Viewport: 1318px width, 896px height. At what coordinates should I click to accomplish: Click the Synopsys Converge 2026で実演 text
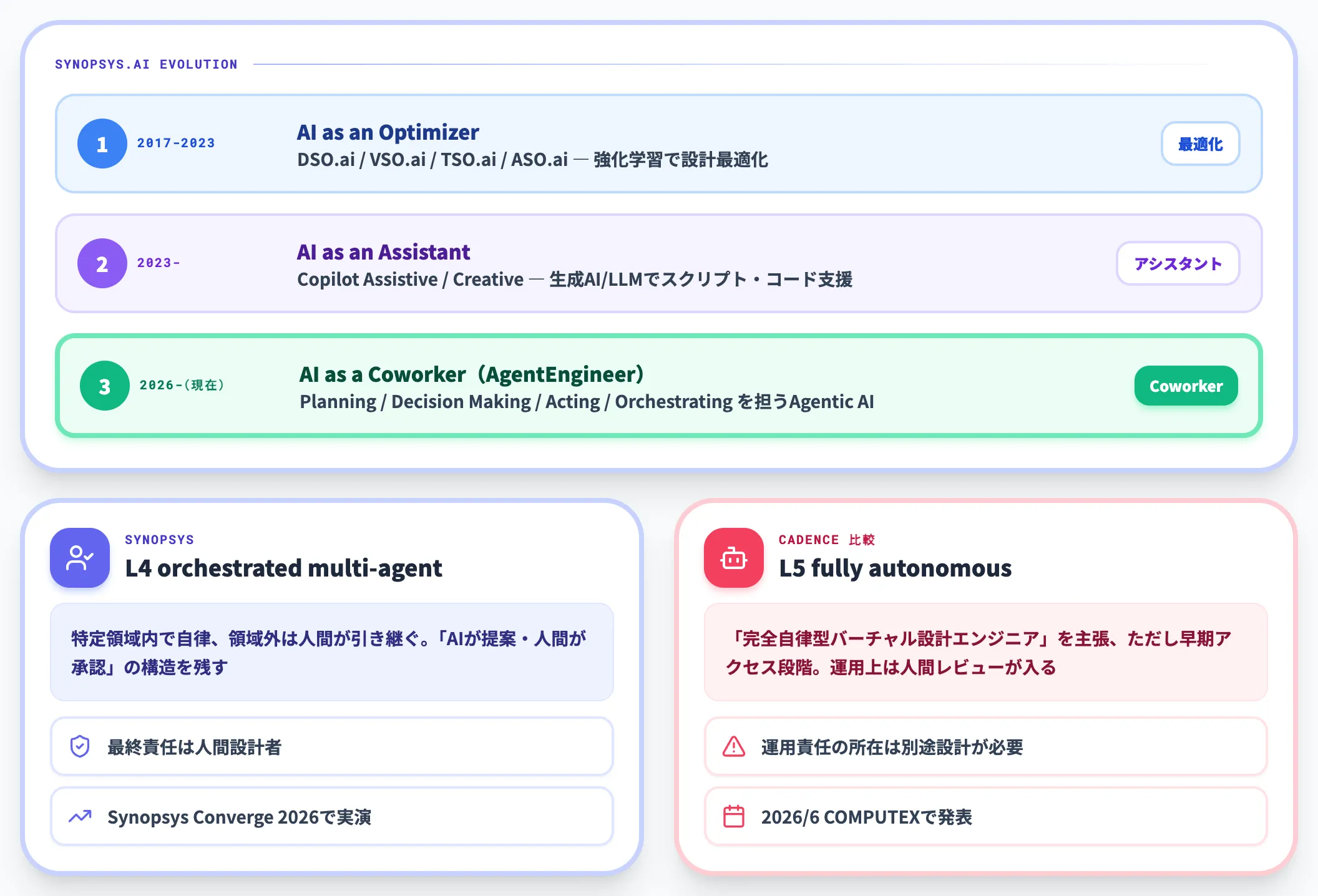point(239,817)
